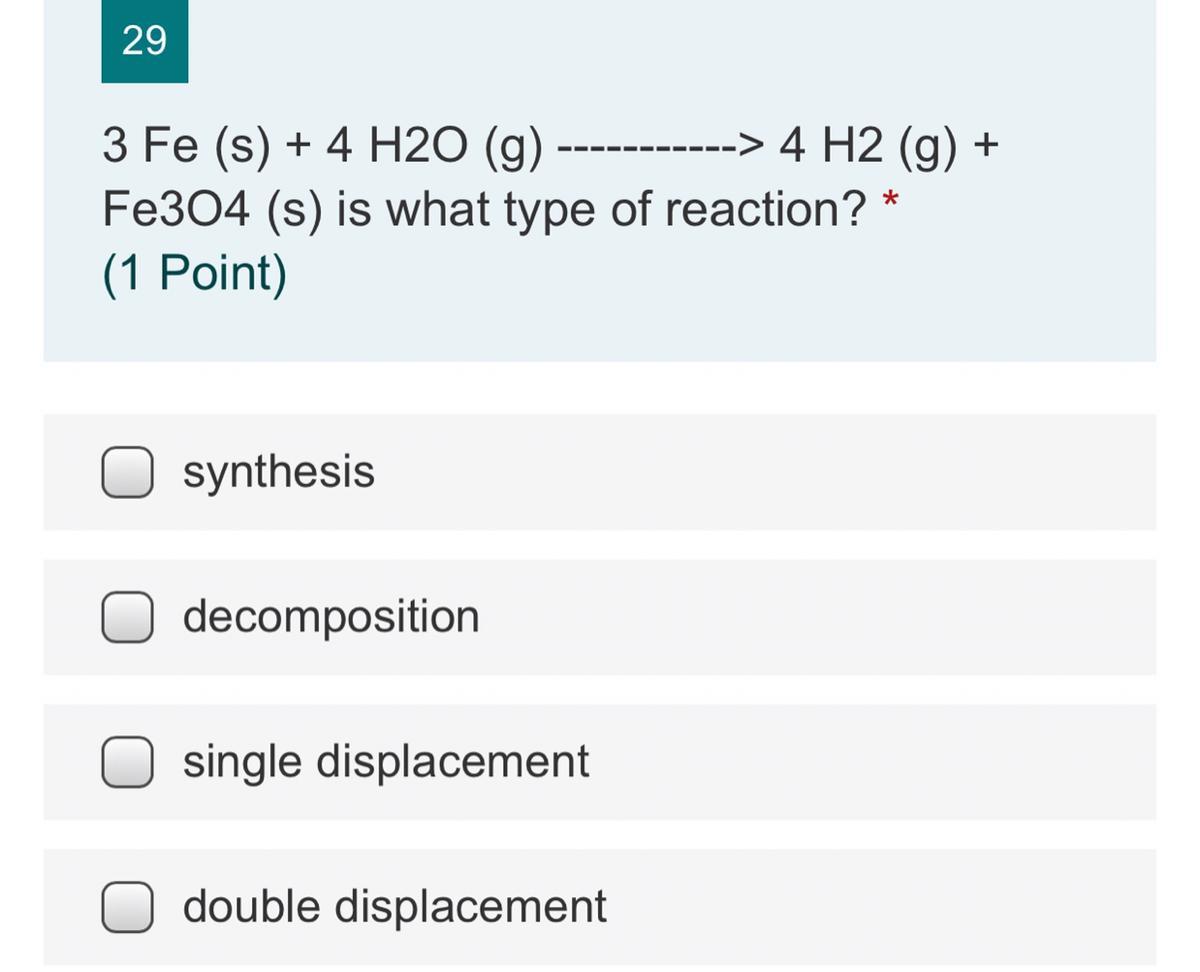
Task: Click "4 H2 (g)" product in equation
Action: coord(868,149)
